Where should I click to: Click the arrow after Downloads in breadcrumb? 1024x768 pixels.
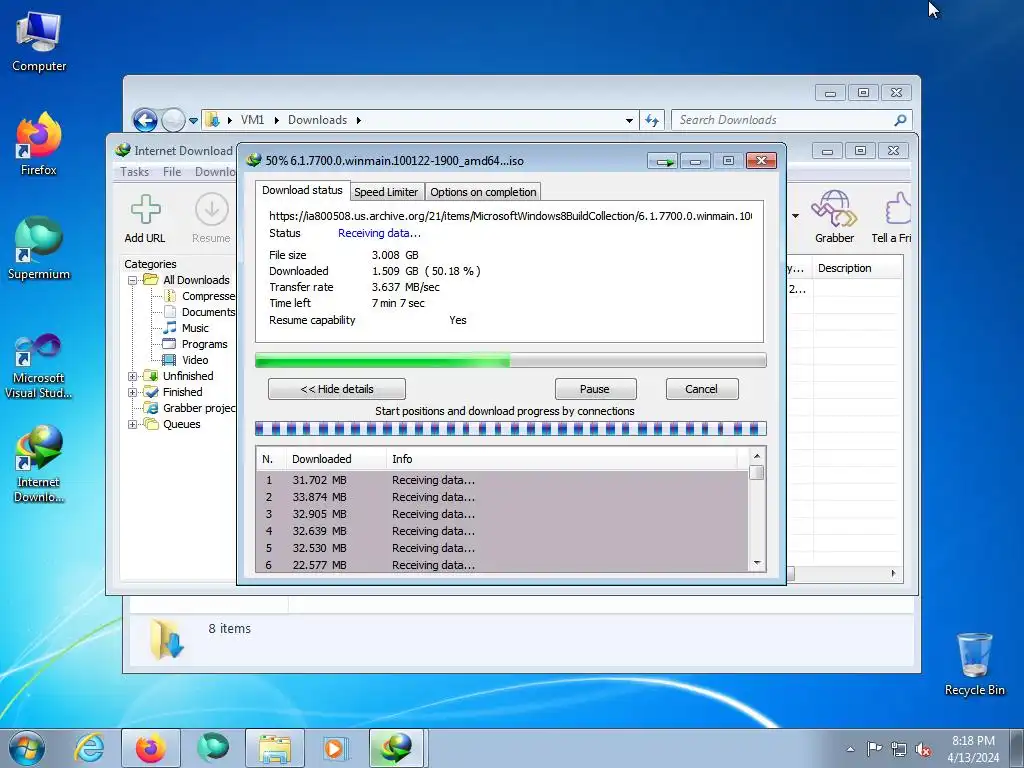click(359, 120)
